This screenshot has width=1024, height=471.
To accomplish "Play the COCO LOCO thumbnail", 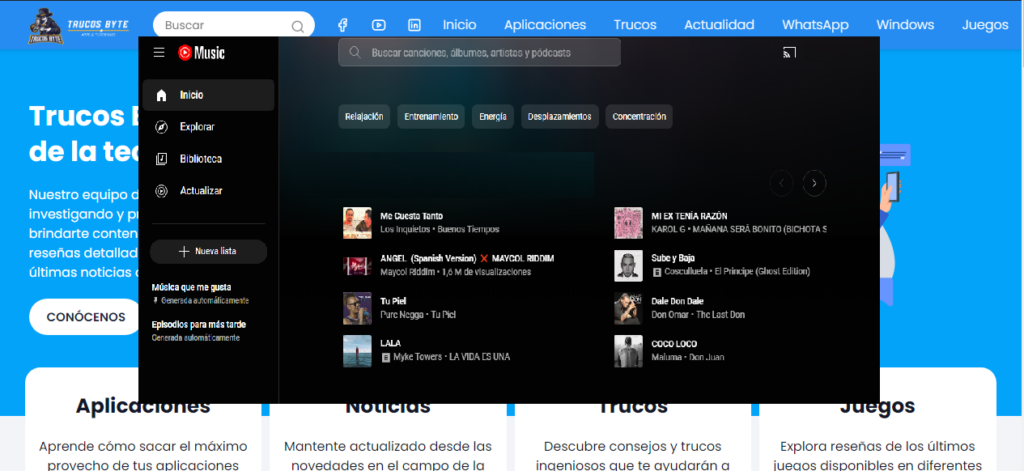I will click(628, 351).
